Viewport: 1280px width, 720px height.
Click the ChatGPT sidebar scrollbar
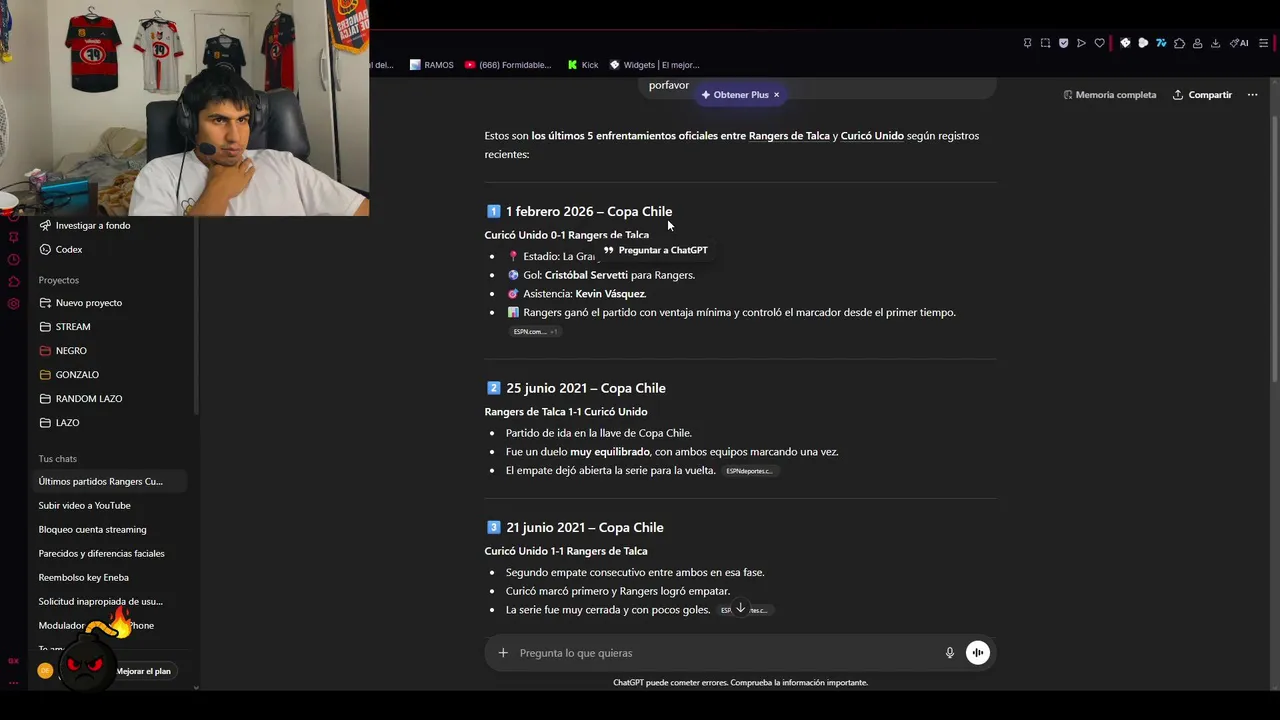pos(196,315)
